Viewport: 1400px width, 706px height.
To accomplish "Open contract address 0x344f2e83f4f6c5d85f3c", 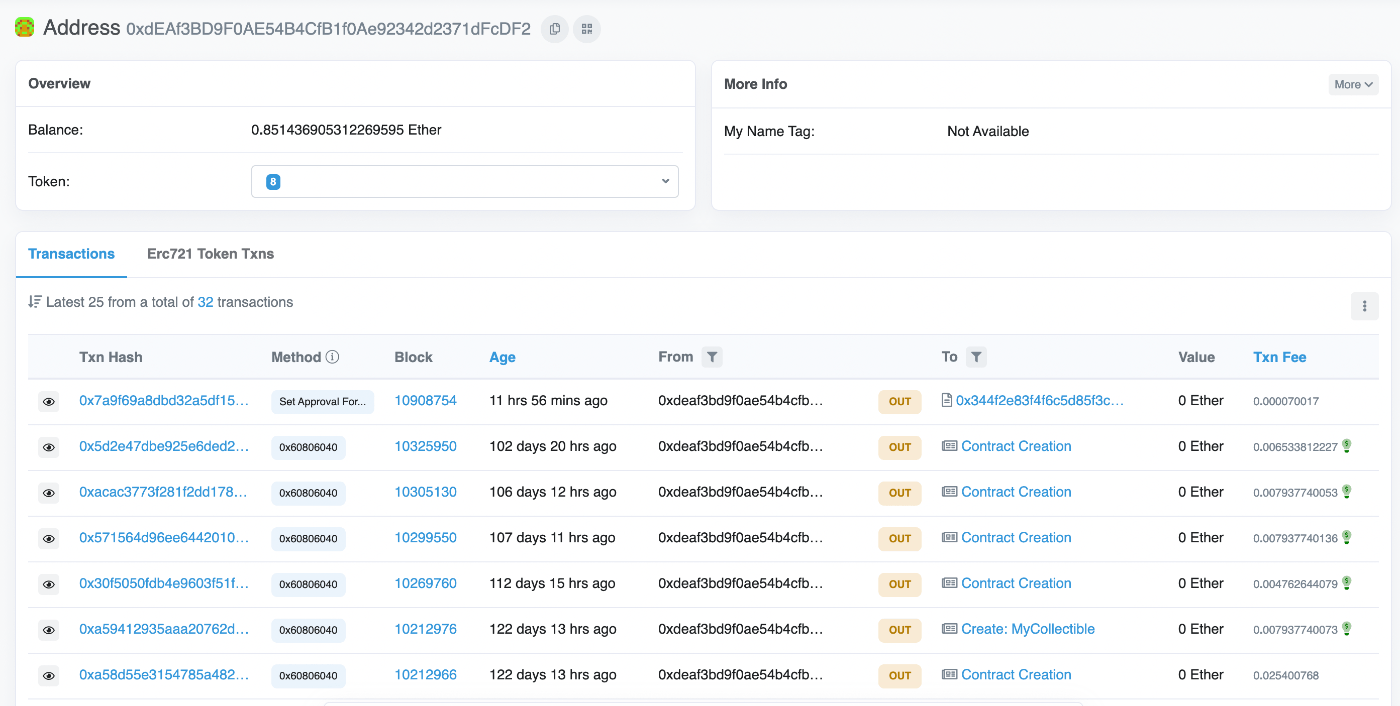I will coord(1040,400).
